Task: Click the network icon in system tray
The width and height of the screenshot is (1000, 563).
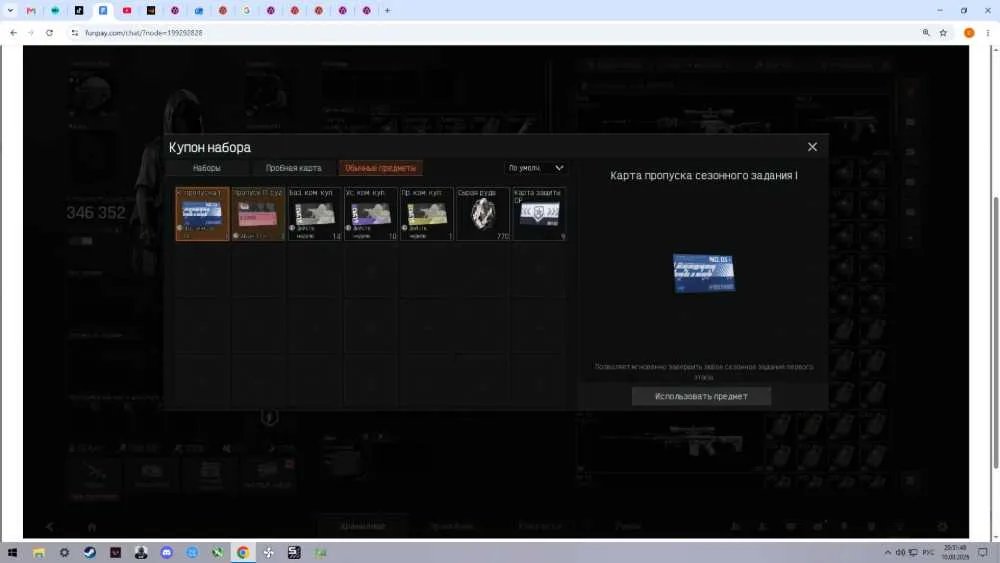Action: coord(913,553)
